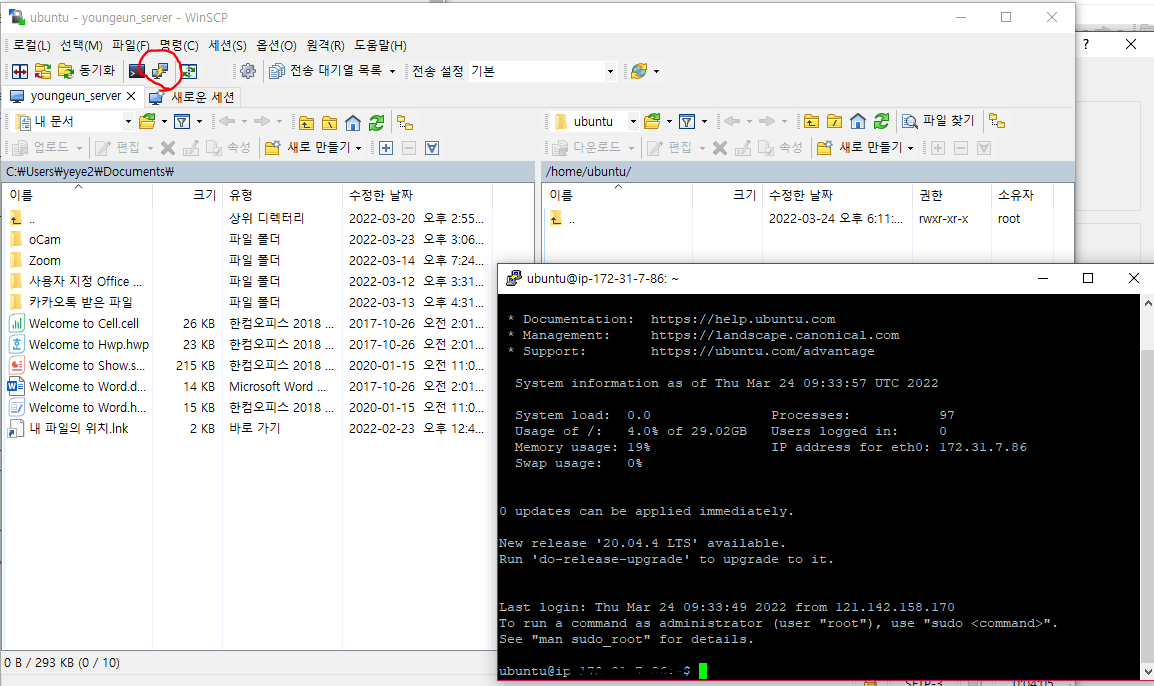Open the 원격(R) menu
Viewport: 1154px width, 686px height.
pyautogui.click(x=325, y=46)
